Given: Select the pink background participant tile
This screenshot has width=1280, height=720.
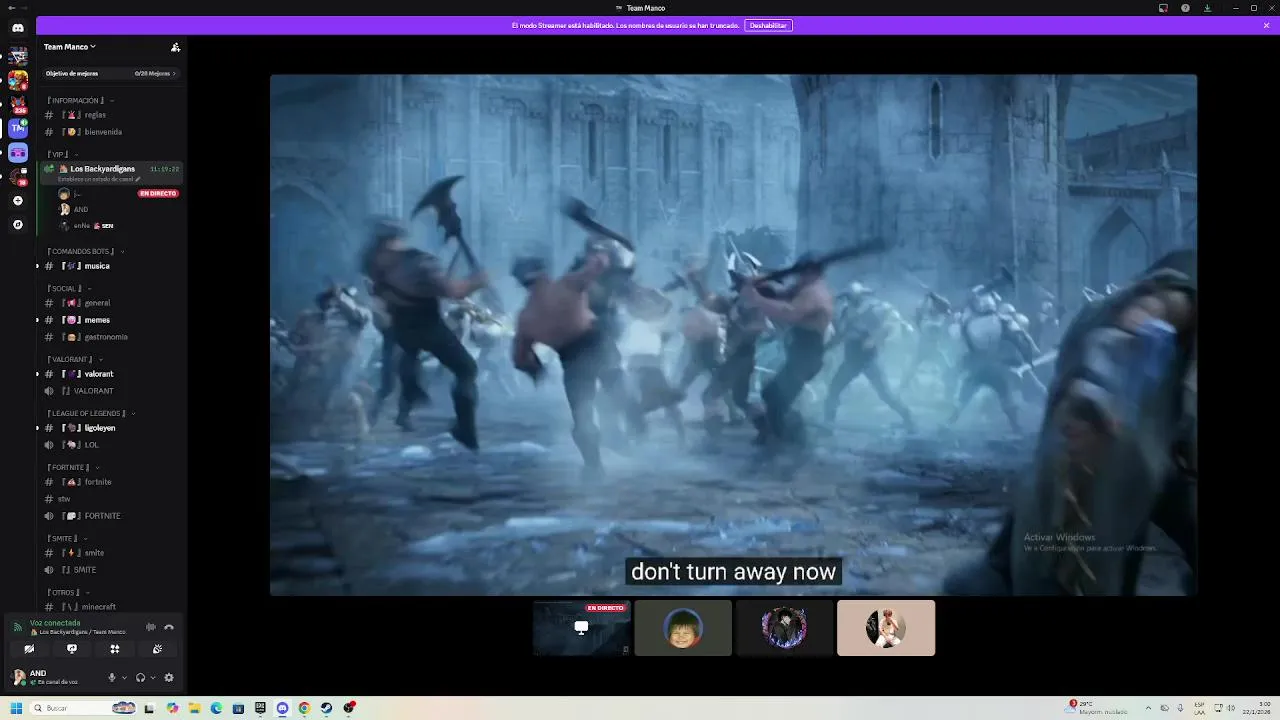Looking at the screenshot, I should click(886, 628).
